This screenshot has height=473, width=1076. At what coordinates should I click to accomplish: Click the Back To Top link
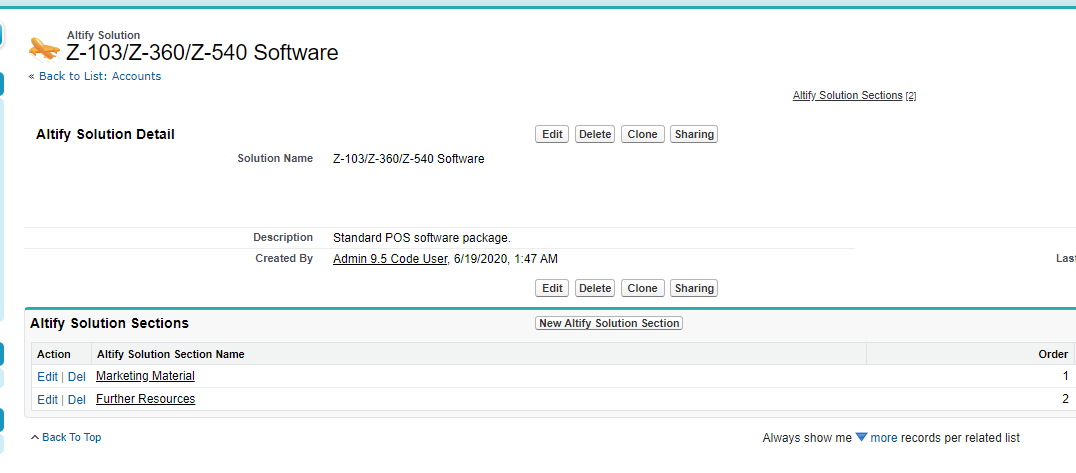[71, 437]
